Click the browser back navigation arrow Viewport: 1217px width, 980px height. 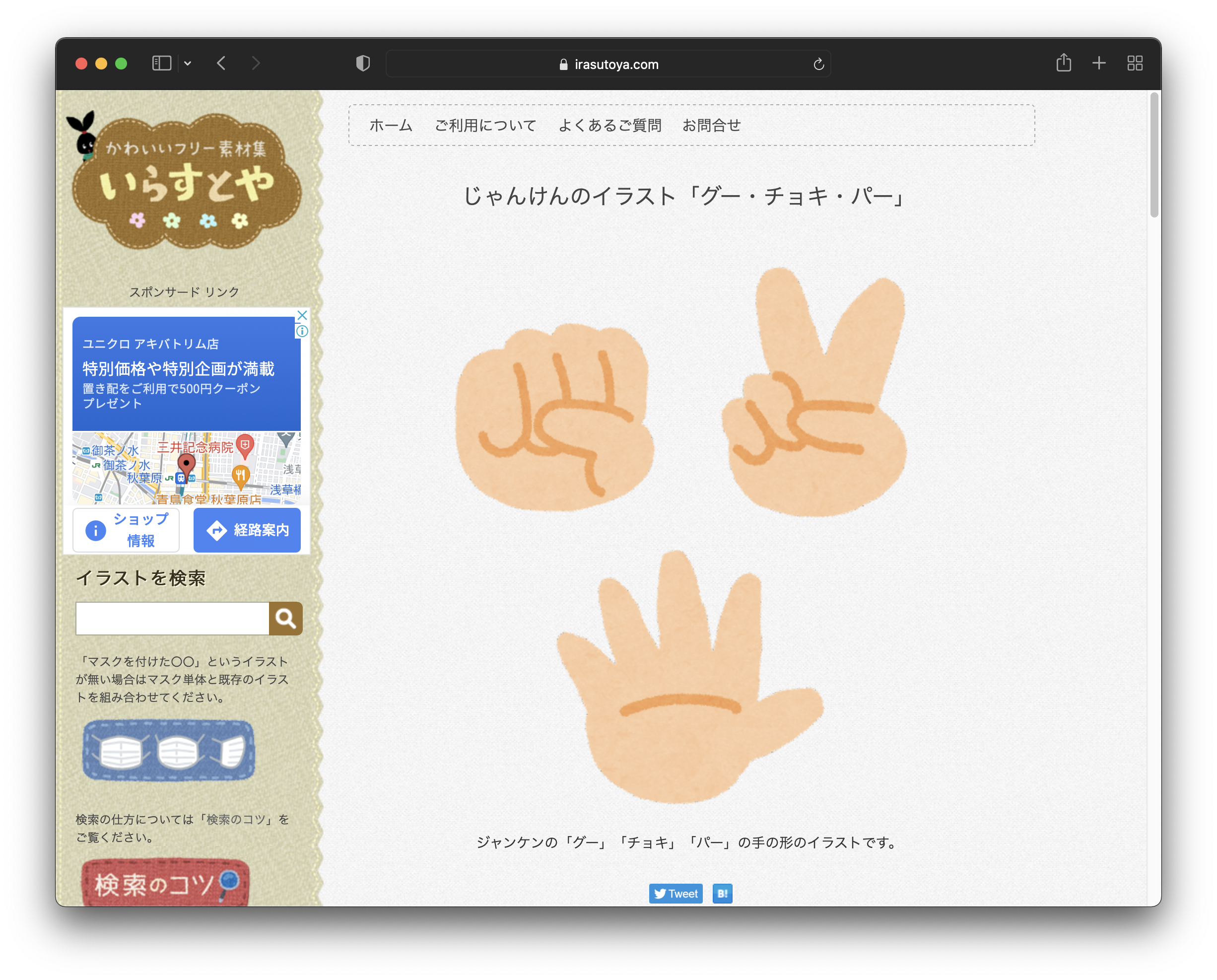click(225, 64)
